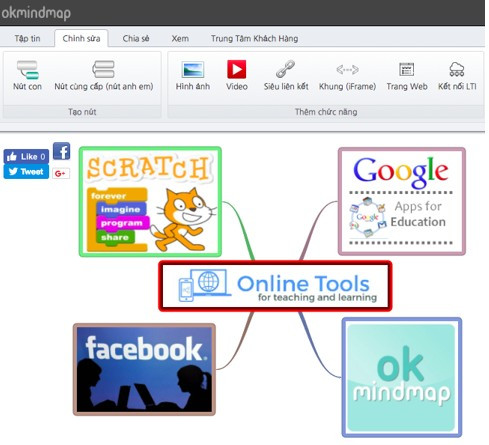The height and width of the screenshot is (445, 489).
Task: Click the Facebook Like button
Action: (x=26, y=156)
